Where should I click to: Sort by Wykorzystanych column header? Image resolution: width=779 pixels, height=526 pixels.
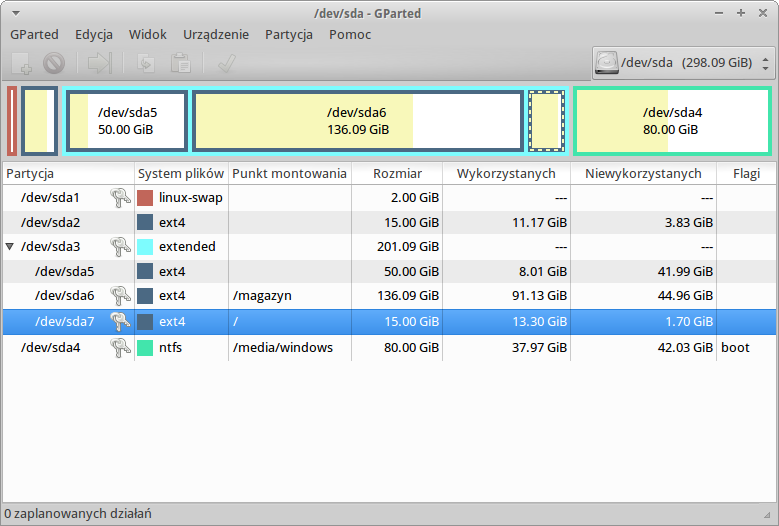506,173
